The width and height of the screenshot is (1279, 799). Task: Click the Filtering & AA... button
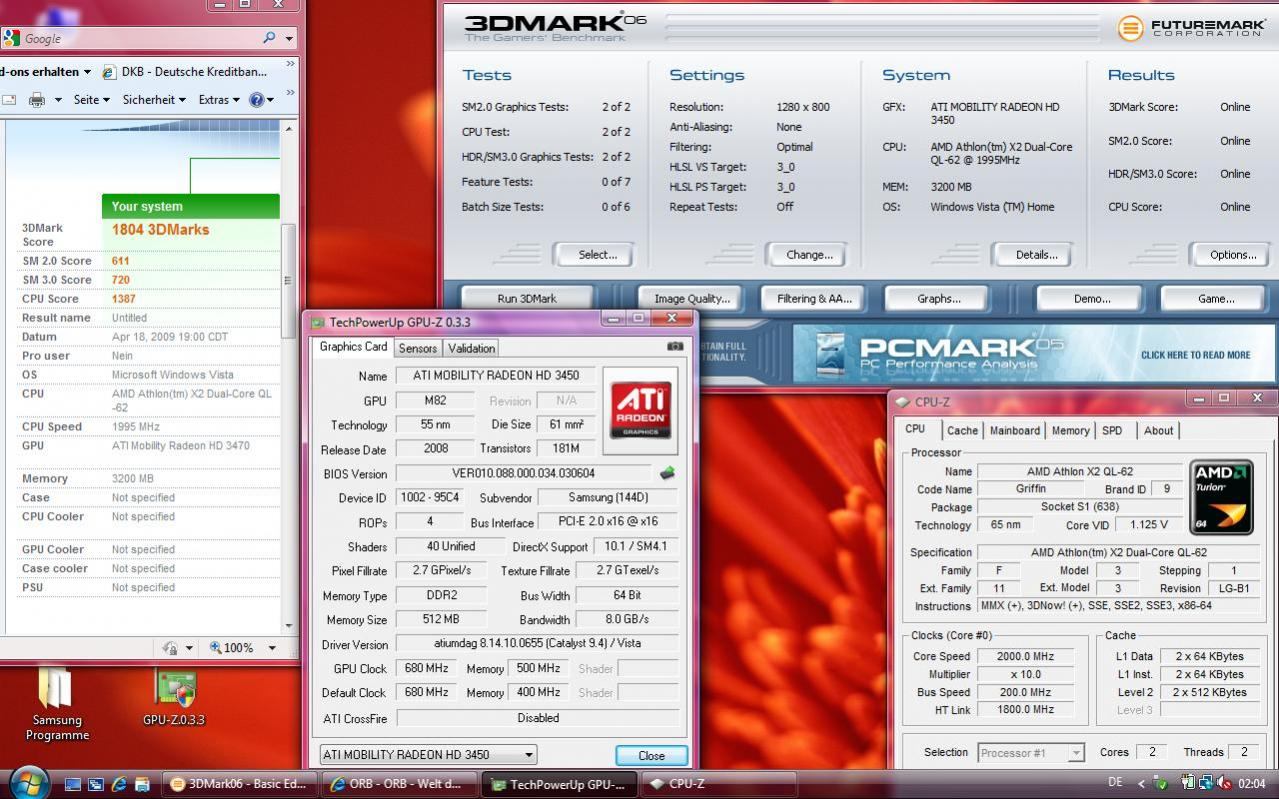[814, 298]
